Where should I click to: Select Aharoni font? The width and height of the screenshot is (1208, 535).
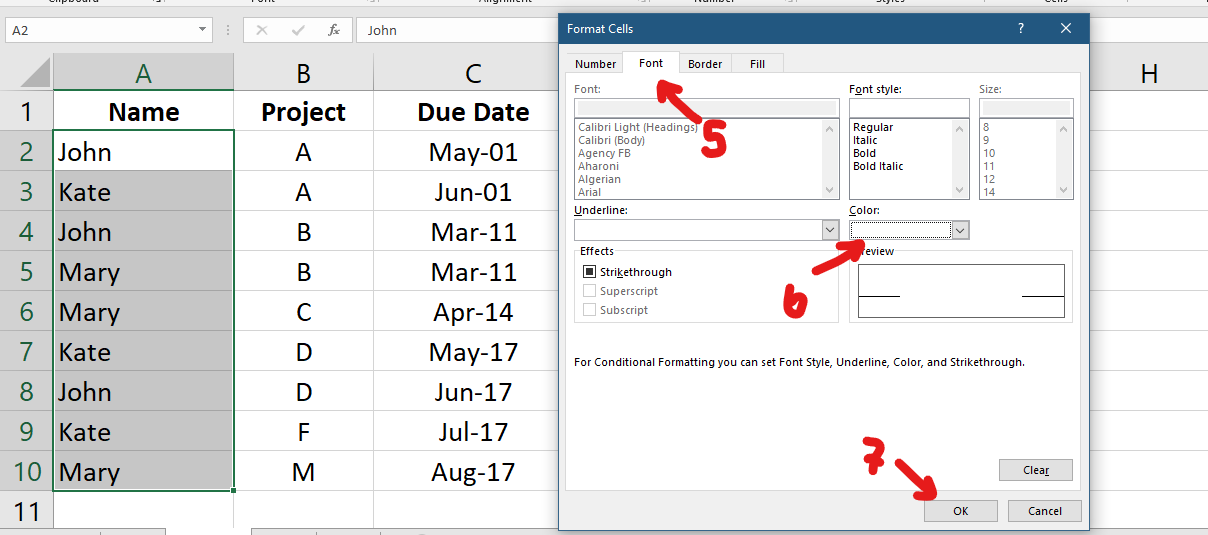[598, 166]
